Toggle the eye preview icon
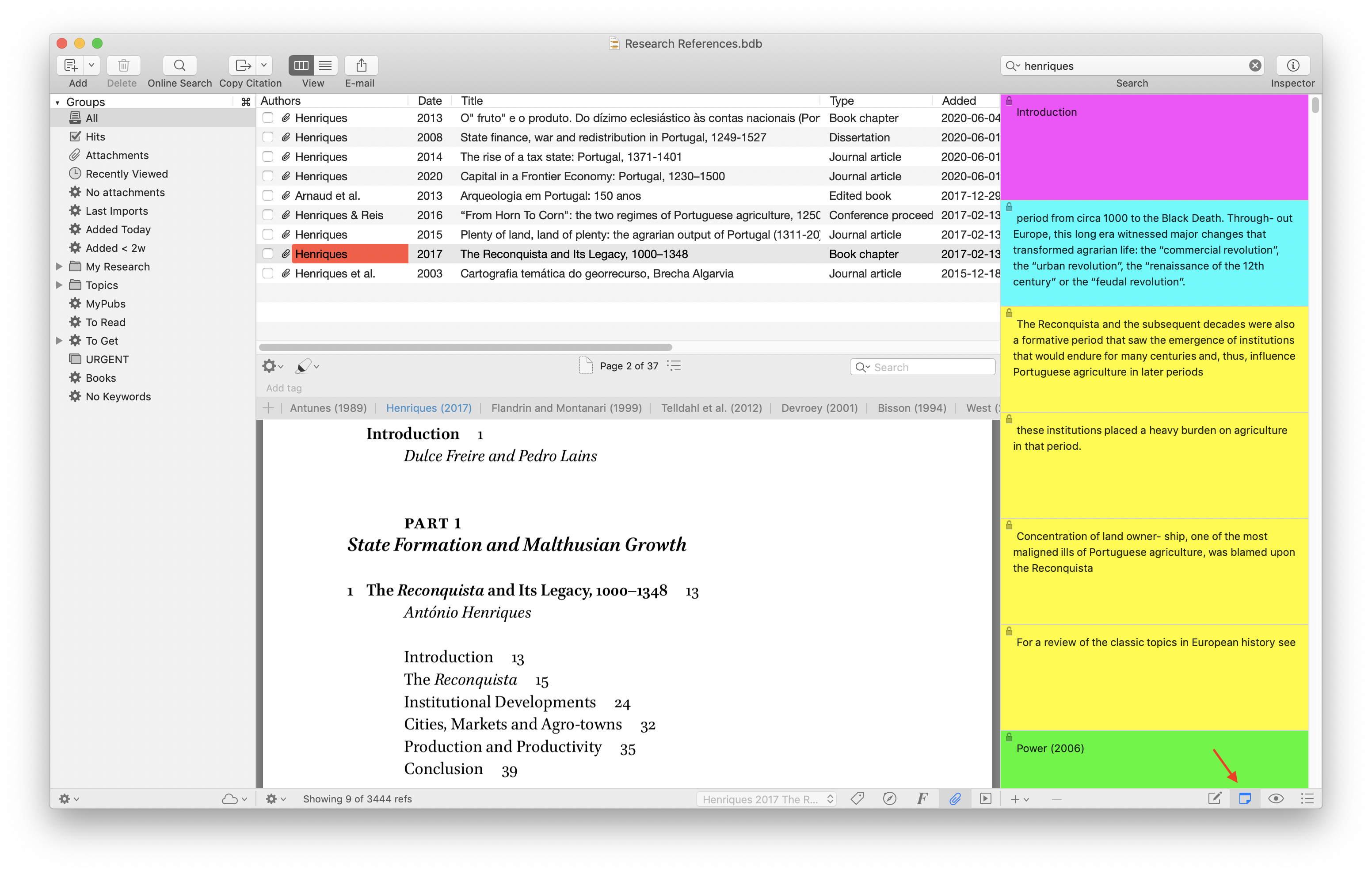Image resolution: width=1372 pixels, height=874 pixels. 1276,798
